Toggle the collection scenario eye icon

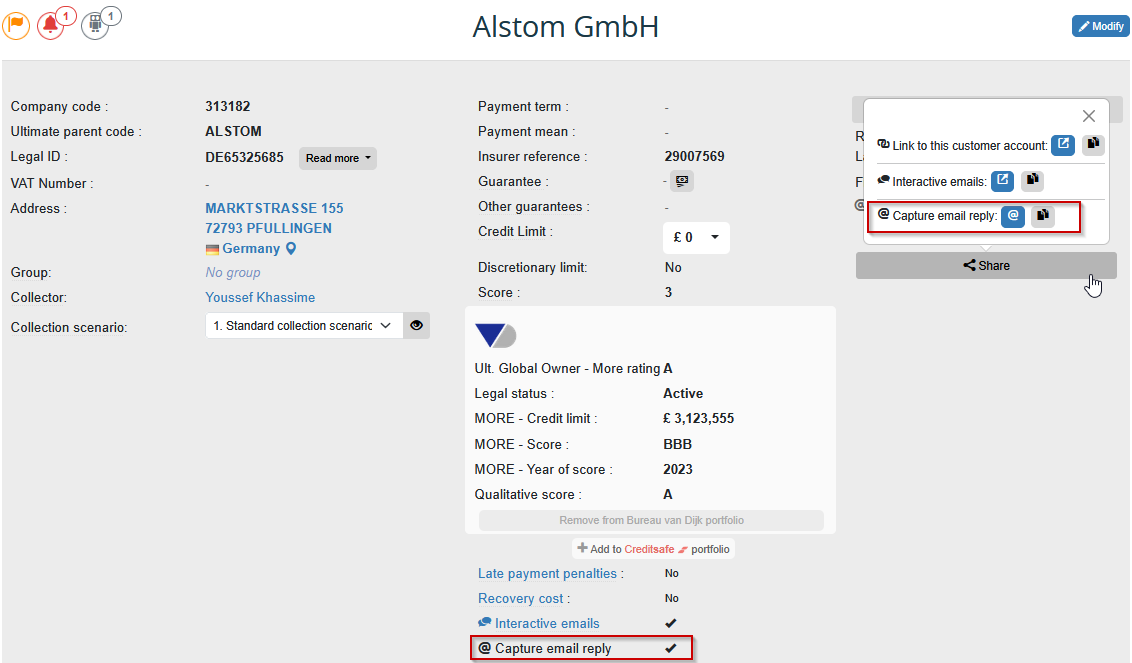tap(417, 325)
